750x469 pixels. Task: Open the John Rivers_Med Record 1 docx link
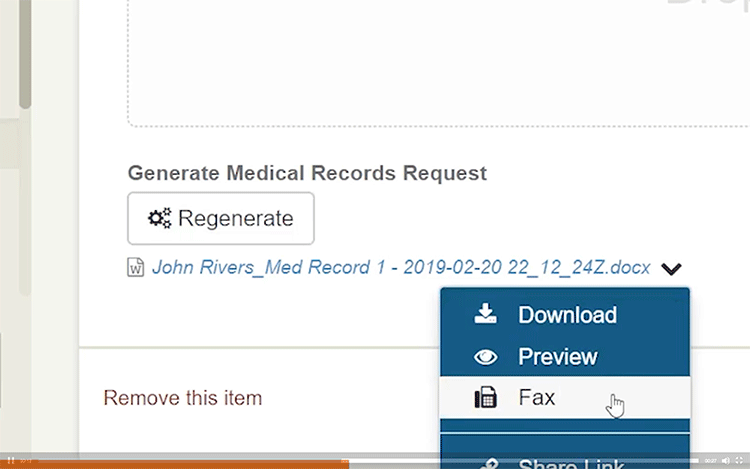[401, 267]
